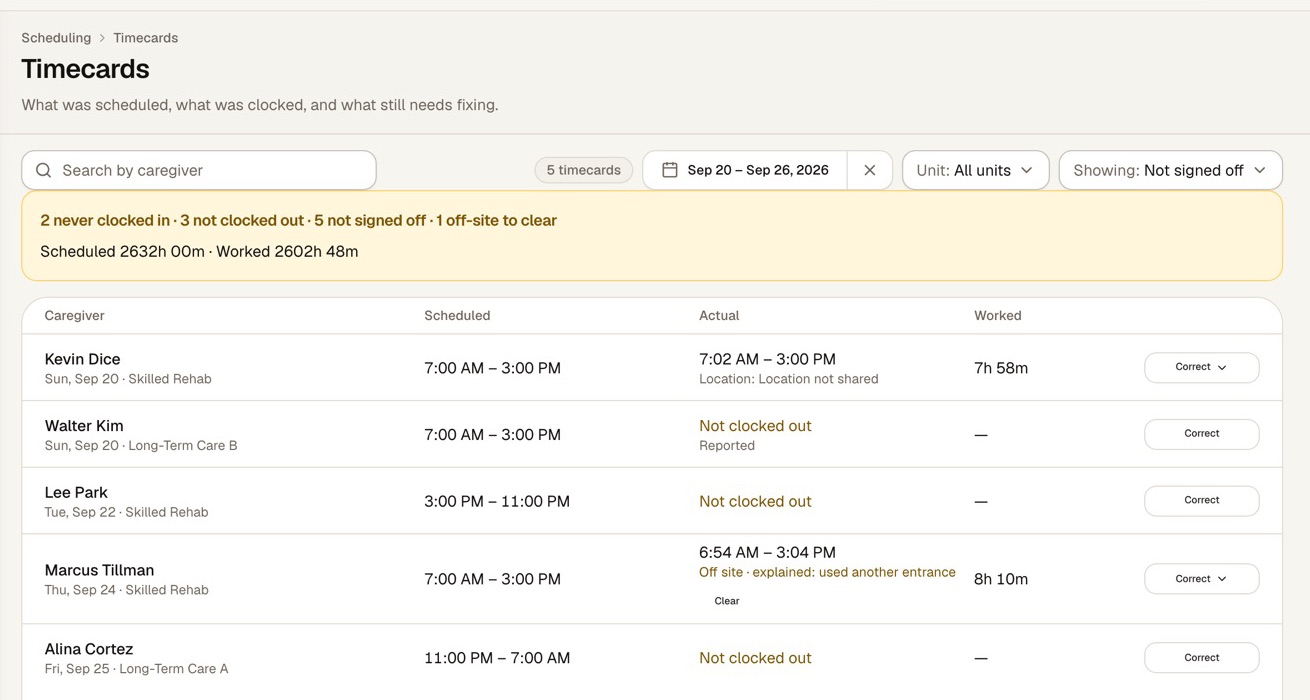The image size is (1310, 700).
Task: Click 'Sun, Sep 20 · Long-Term Care B' subtitle
Action: tap(141, 446)
